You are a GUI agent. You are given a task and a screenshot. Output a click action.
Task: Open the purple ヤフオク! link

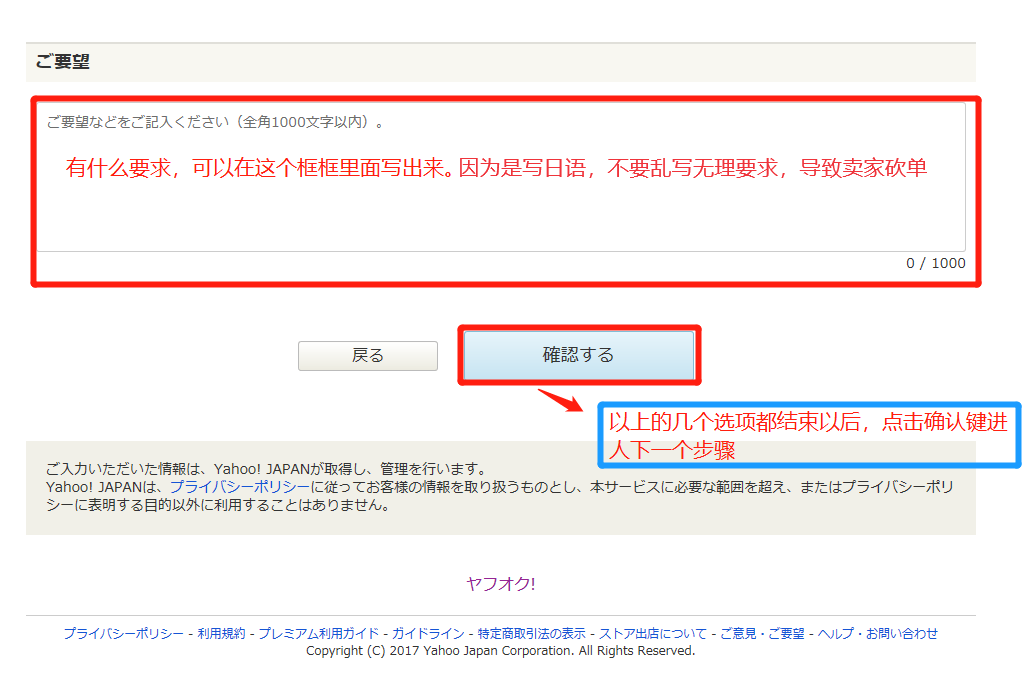500,584
